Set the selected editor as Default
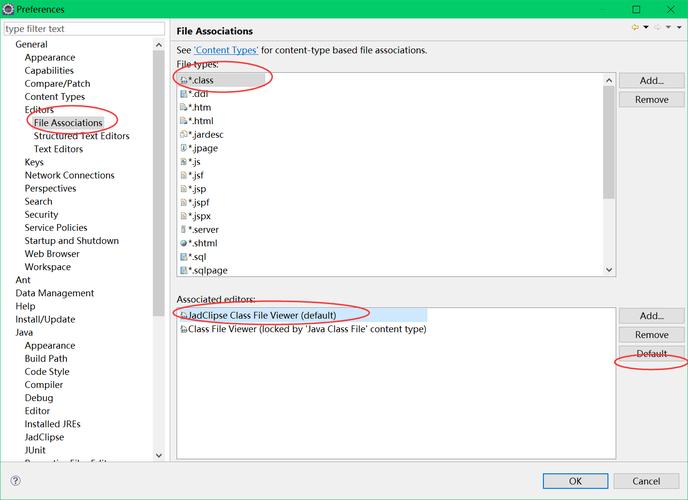The height and width of the screenshot is (500, 688). point(652,354)
